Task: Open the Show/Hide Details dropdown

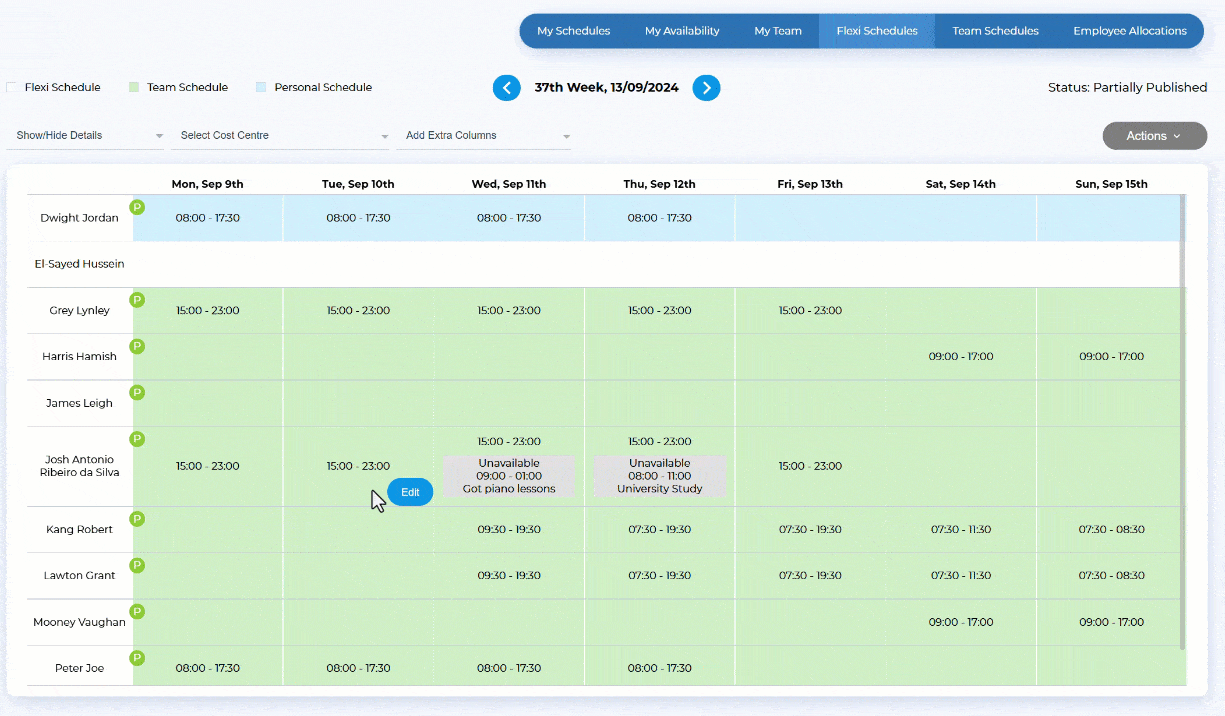Action: [85, 136]
